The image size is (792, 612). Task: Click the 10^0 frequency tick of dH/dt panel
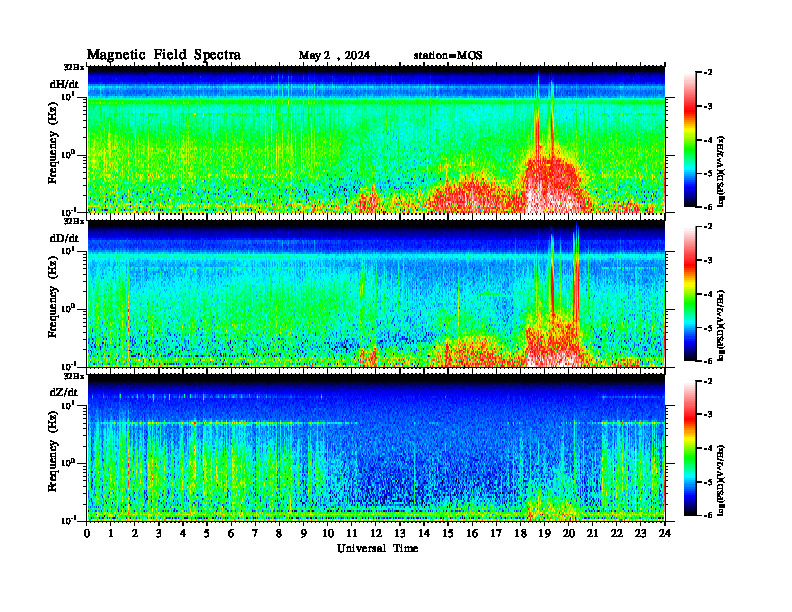point(68,154)
